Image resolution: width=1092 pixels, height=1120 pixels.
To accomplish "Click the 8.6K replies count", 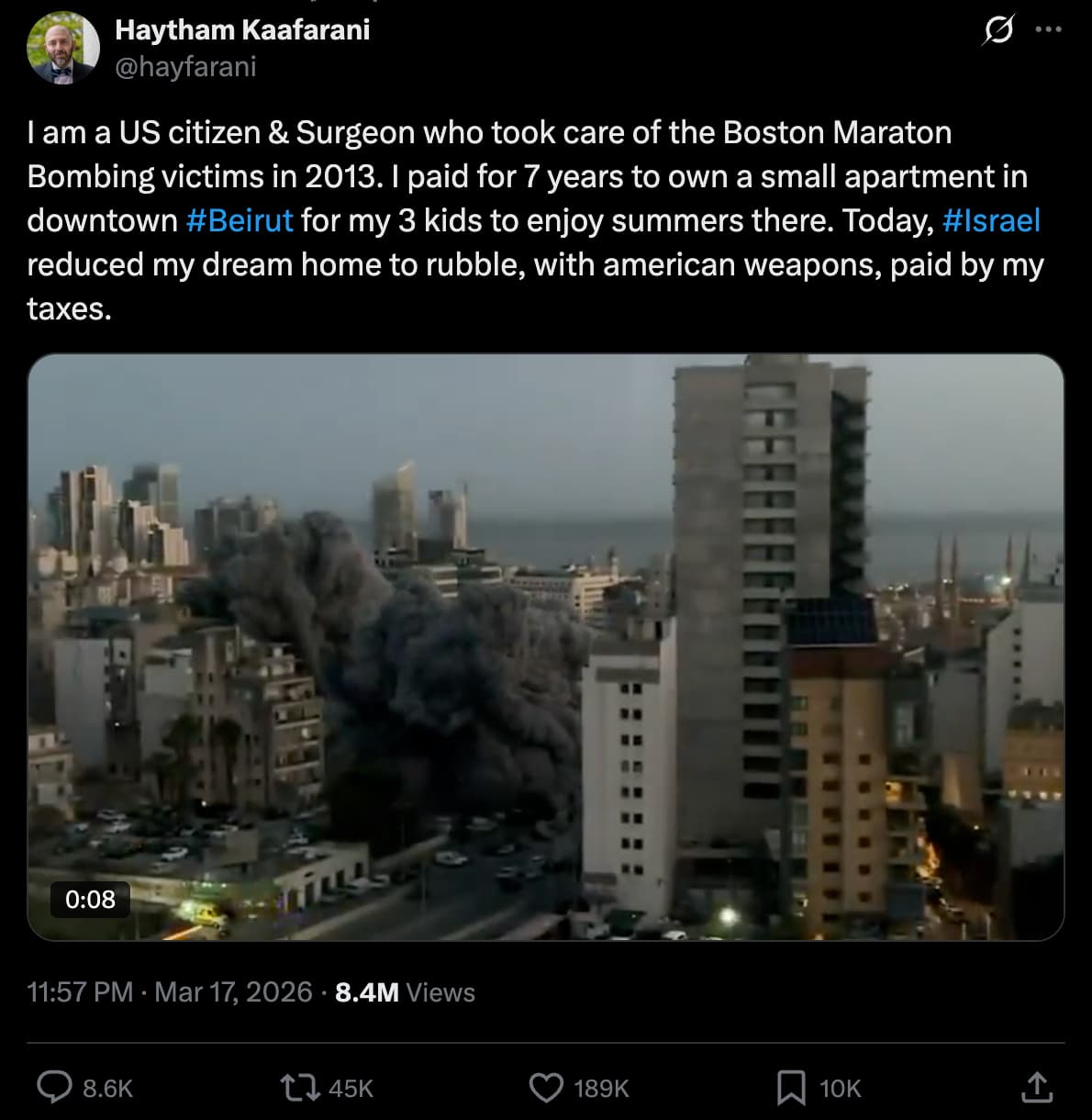I will [107, 1089].
